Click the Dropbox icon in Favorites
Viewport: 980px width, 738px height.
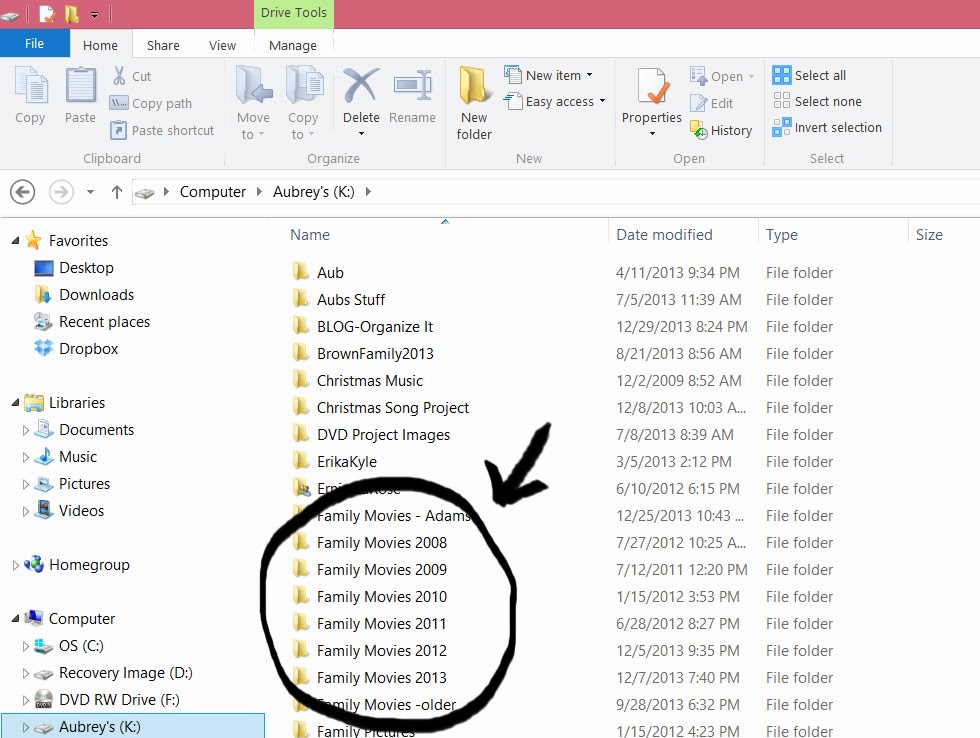[x=43, y=348]
